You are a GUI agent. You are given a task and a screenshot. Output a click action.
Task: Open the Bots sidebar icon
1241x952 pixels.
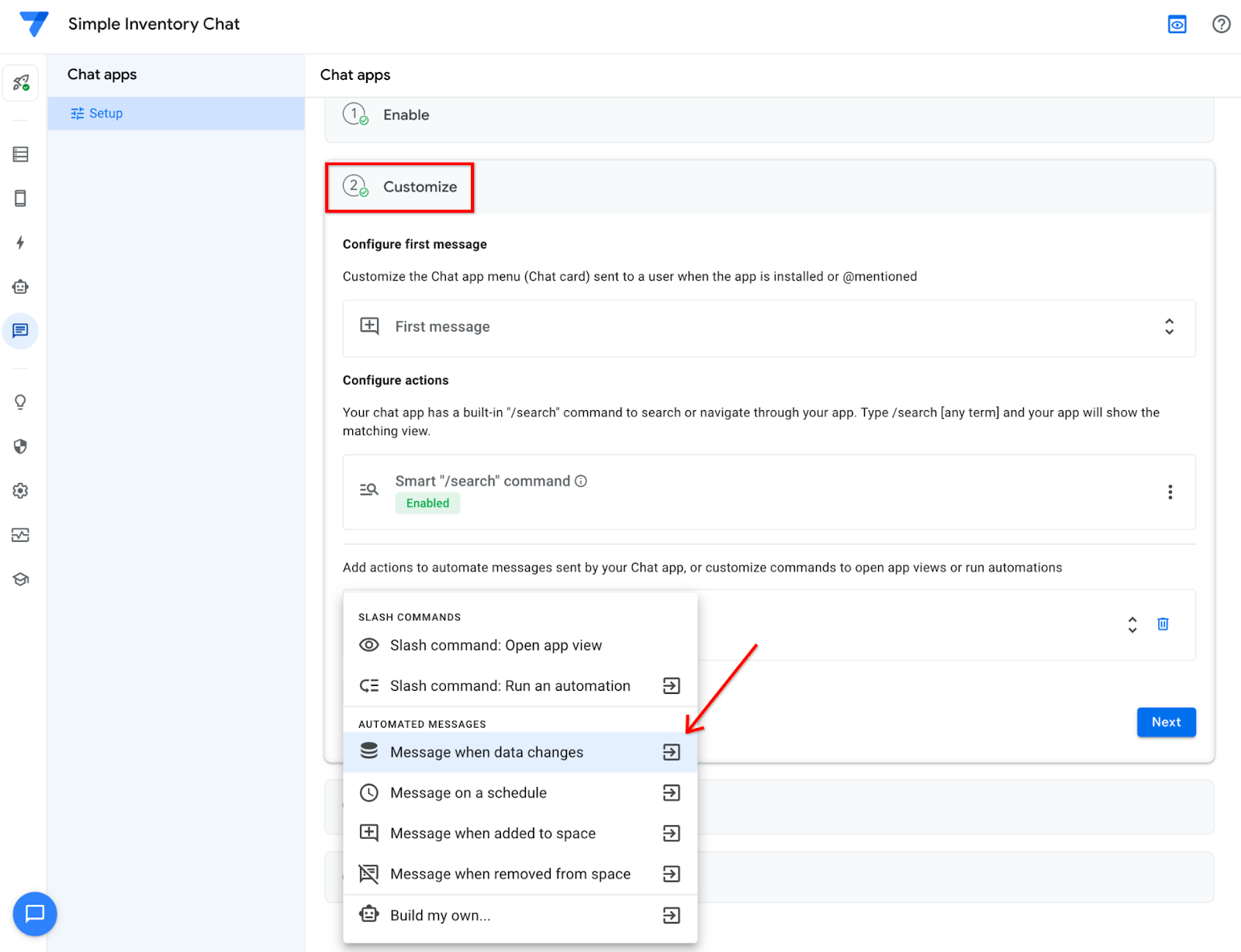(x=20, y=286)
